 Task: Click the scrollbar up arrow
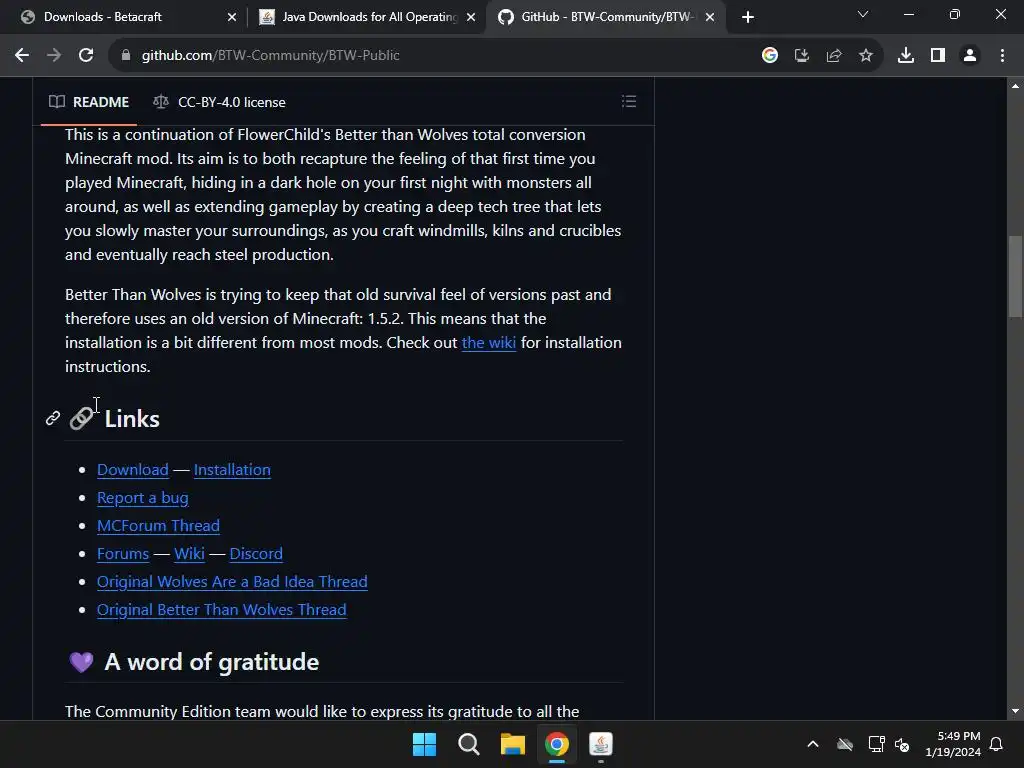[1015, 86]
